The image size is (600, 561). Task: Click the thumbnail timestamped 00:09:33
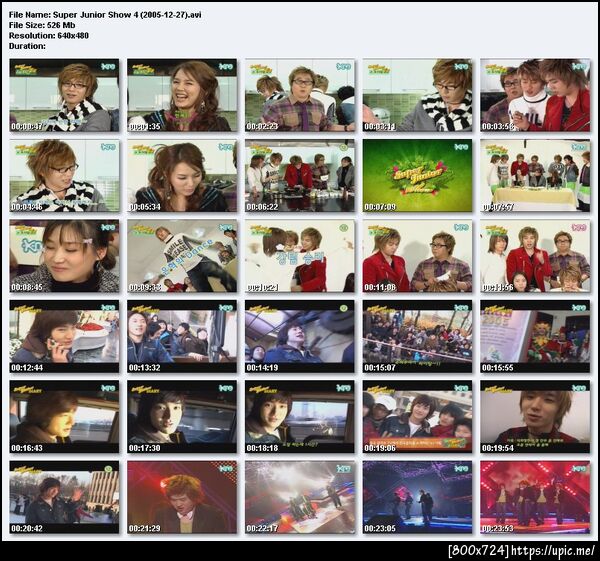[x=182, y=256]
